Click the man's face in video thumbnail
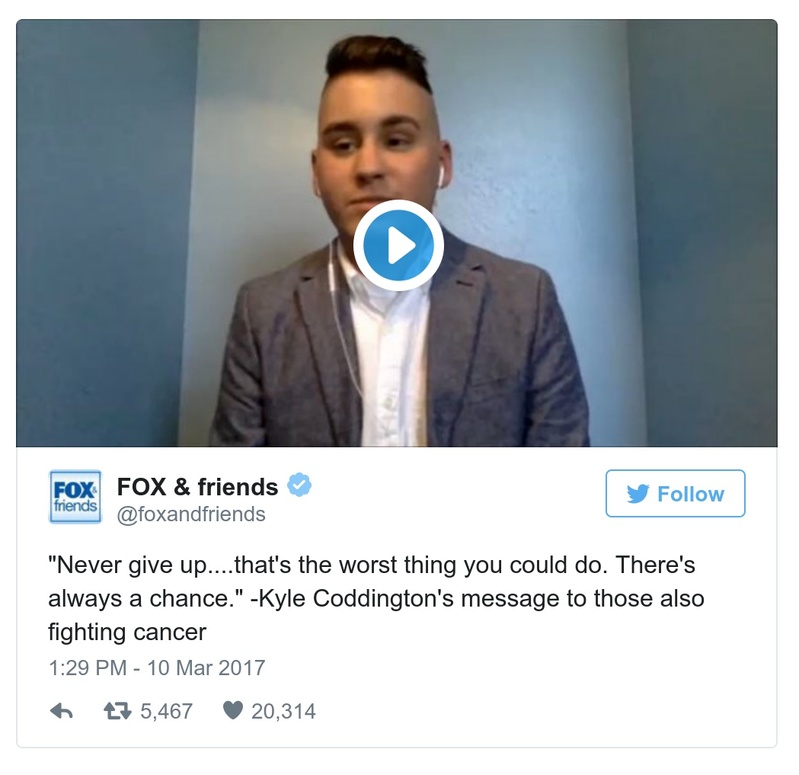Viewport: 799px width, 775px height. [x=378, y=153]
